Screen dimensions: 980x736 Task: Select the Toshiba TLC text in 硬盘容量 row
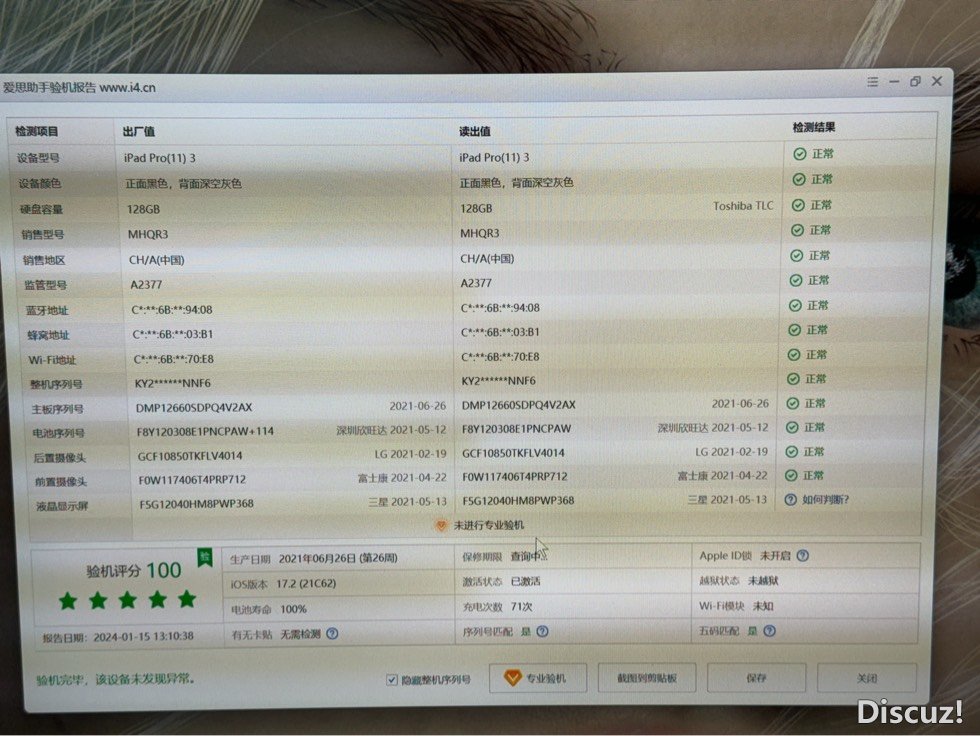click(743, 206)
